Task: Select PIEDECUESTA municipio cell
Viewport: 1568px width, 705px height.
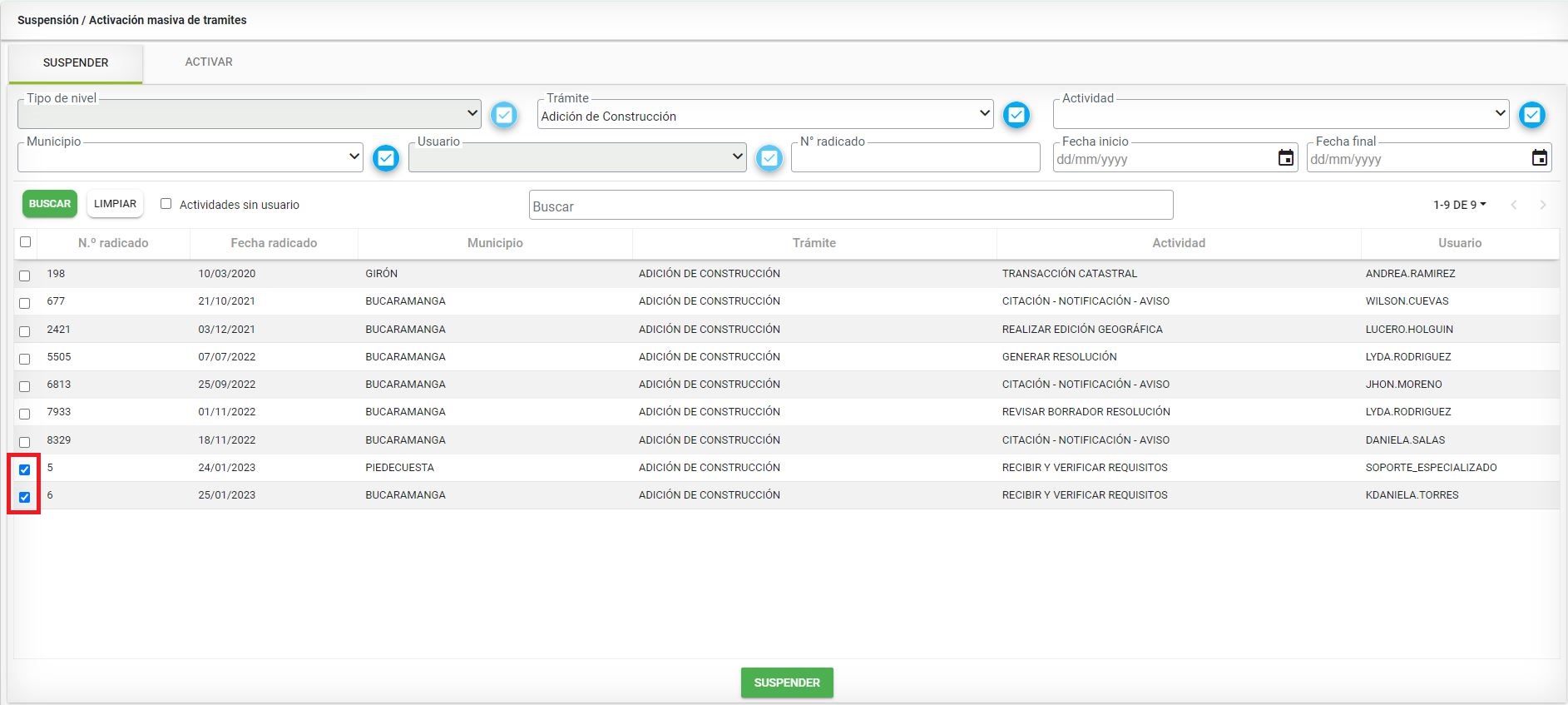Action: pyautogui.click(x=400, y=468)
